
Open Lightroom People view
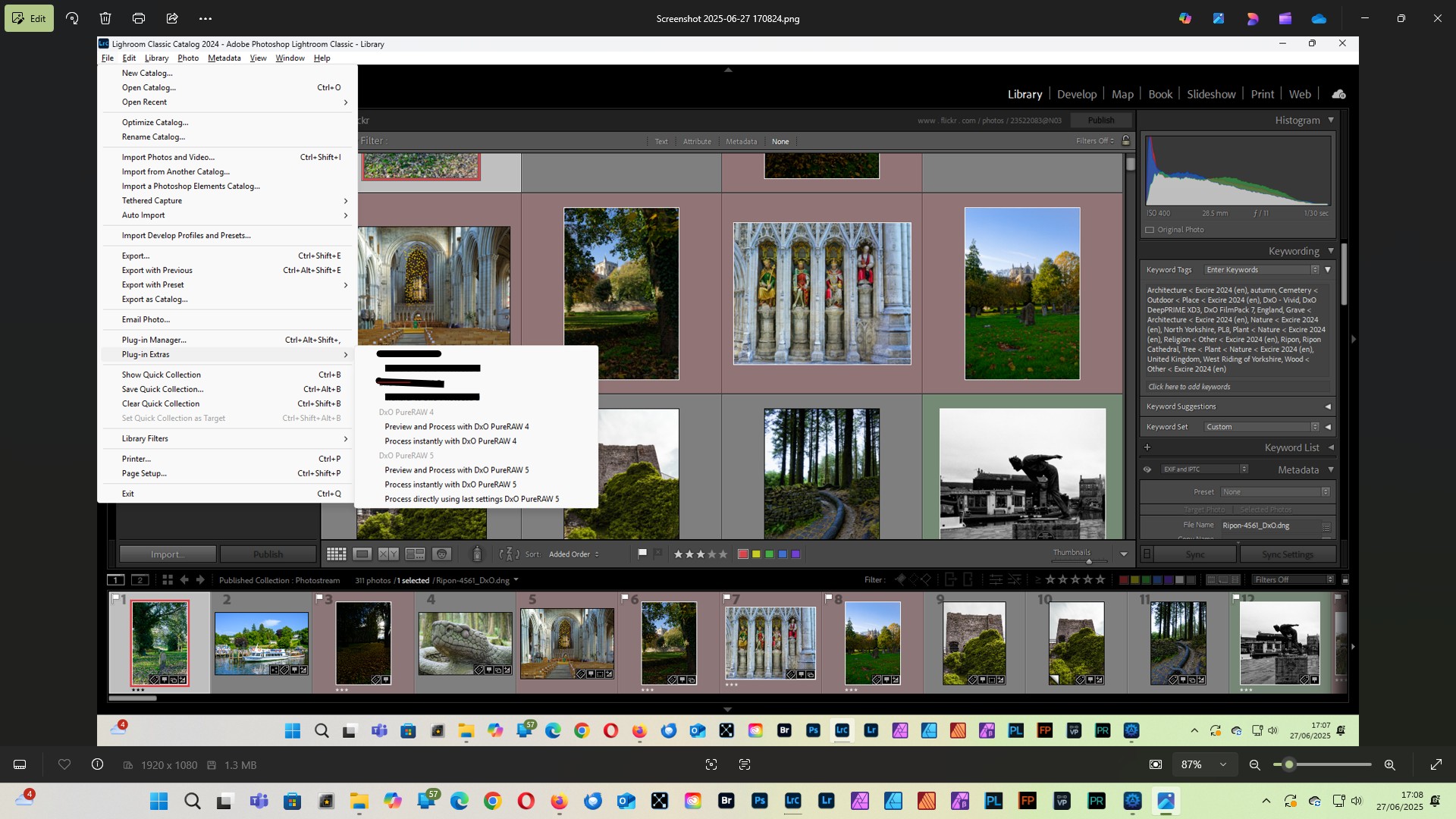tap(441, 554)
